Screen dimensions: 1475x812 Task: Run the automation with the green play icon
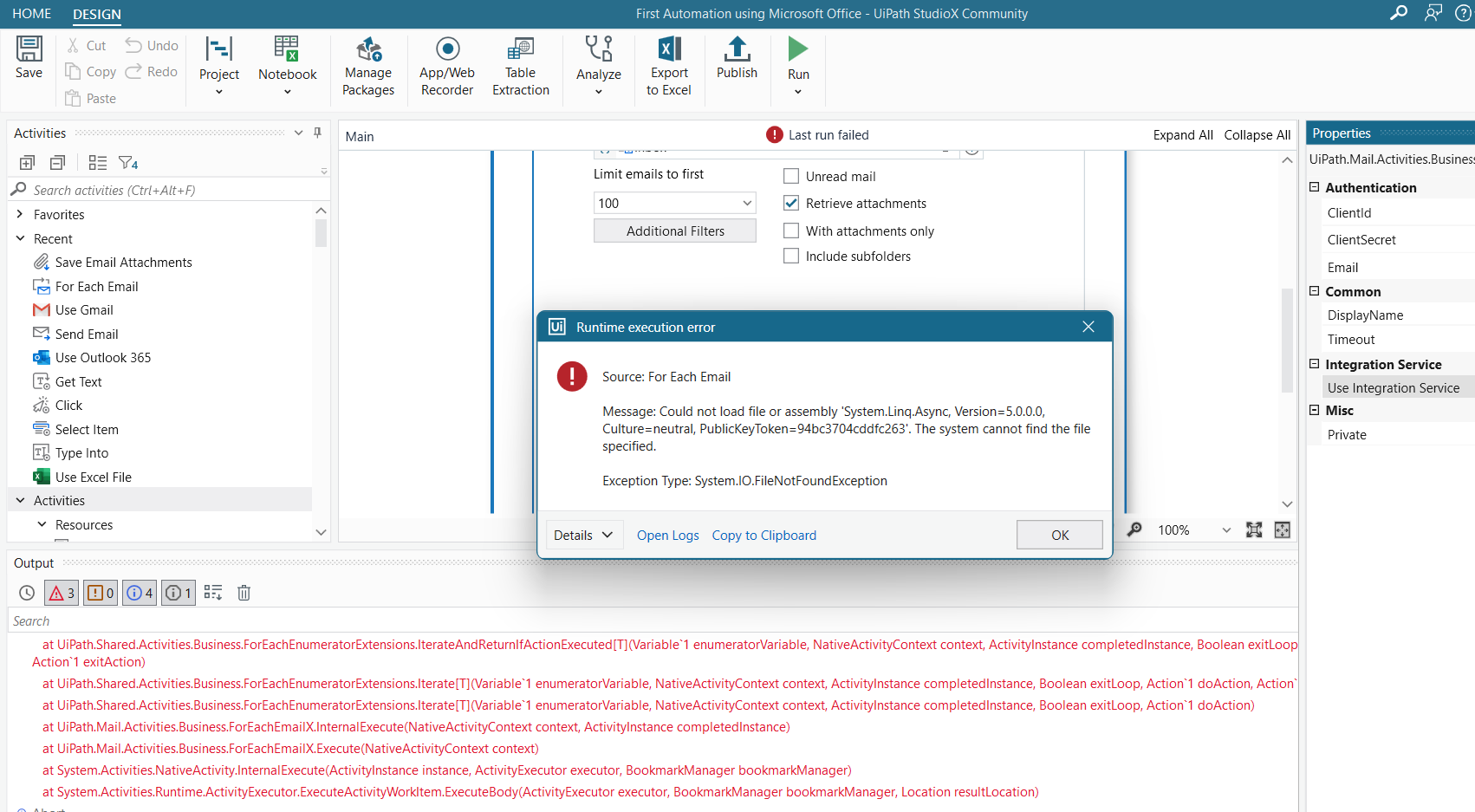pos(798,49)
